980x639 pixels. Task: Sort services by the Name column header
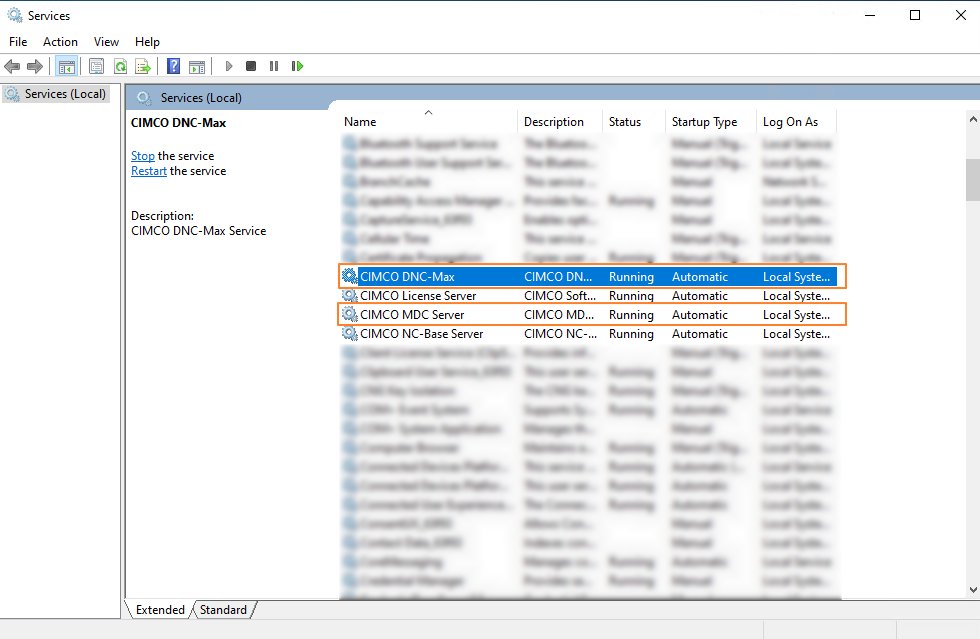429,122
